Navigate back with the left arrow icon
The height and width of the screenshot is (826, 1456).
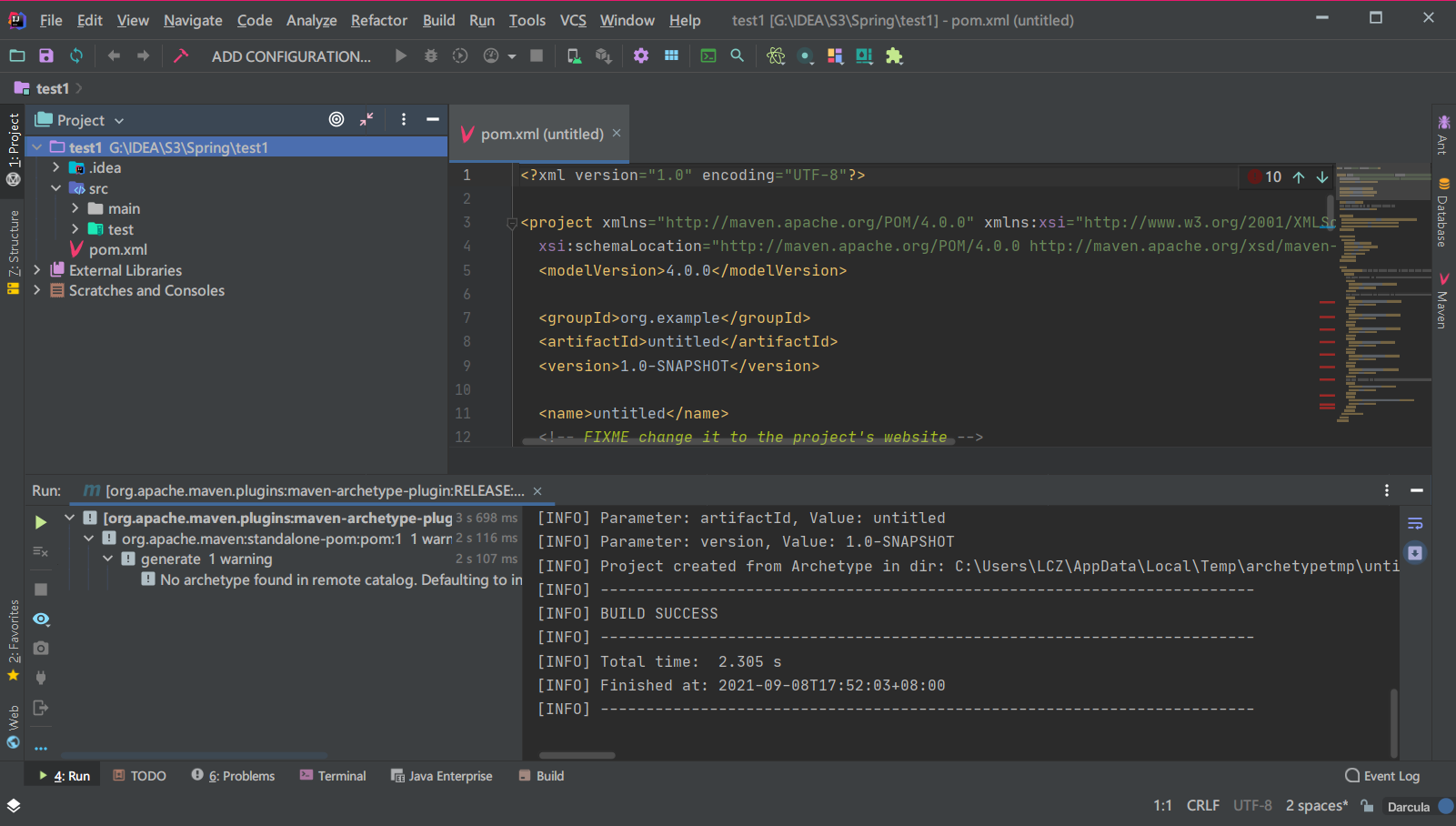point(114,55)
